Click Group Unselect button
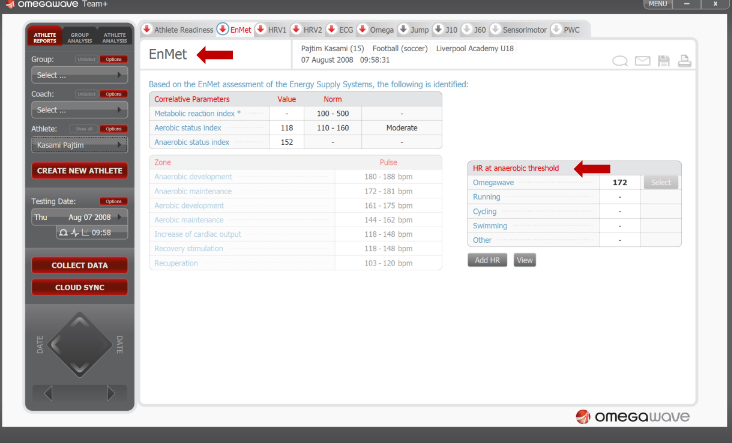The width and height of the screenshot is (732, 443). coord(86,59)
